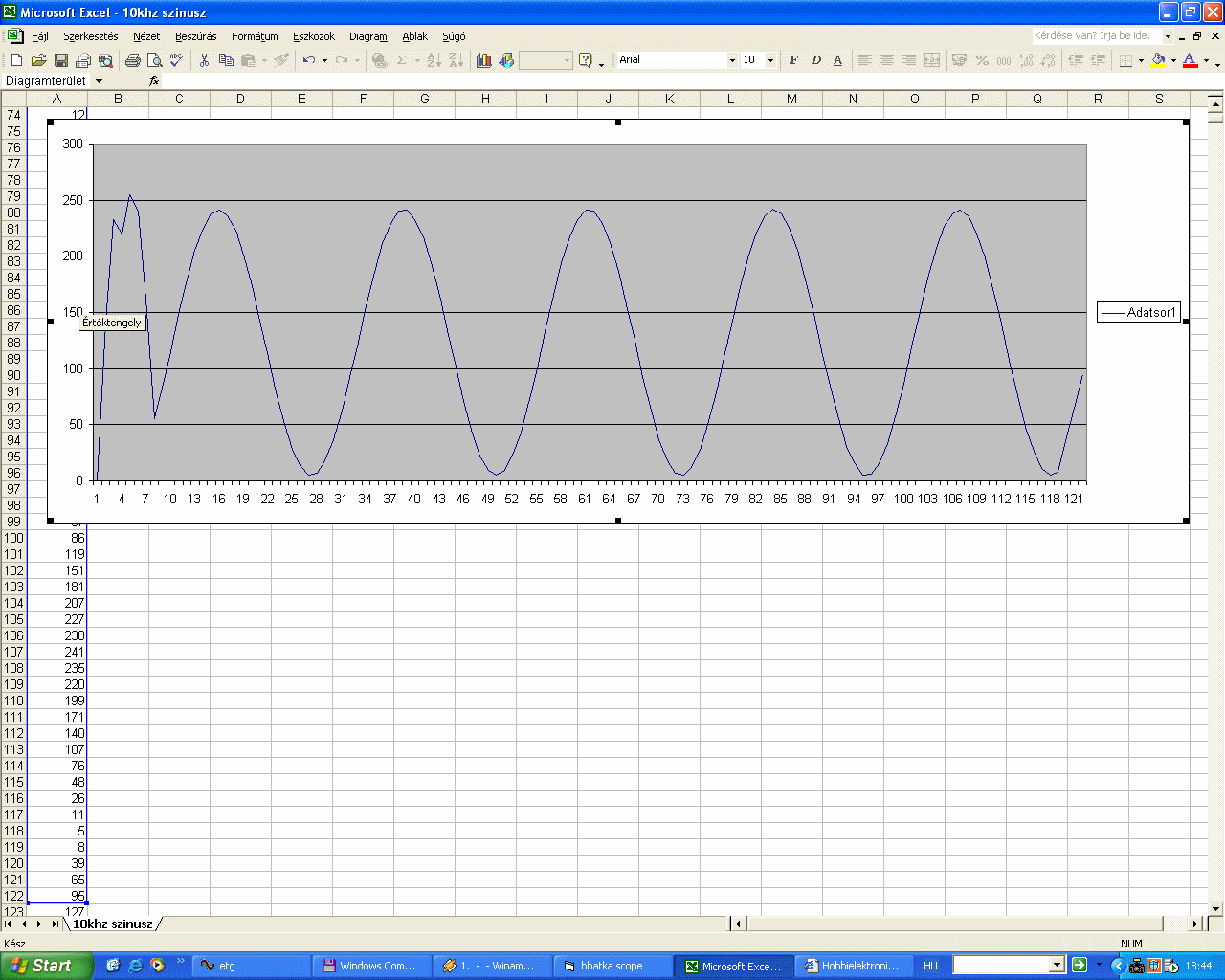Cut selection with the scissors icon

[204, 60]
